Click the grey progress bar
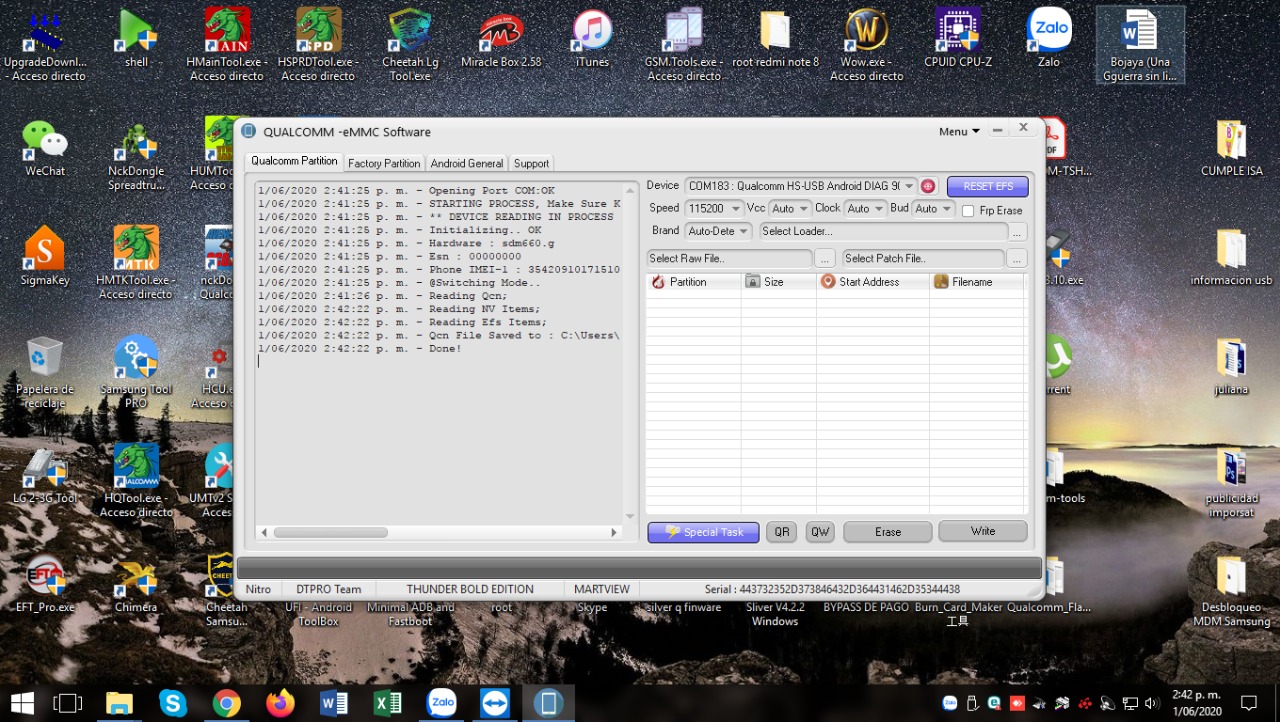Viewport: 1280px width, 722px height. click(x=640, y=568)
